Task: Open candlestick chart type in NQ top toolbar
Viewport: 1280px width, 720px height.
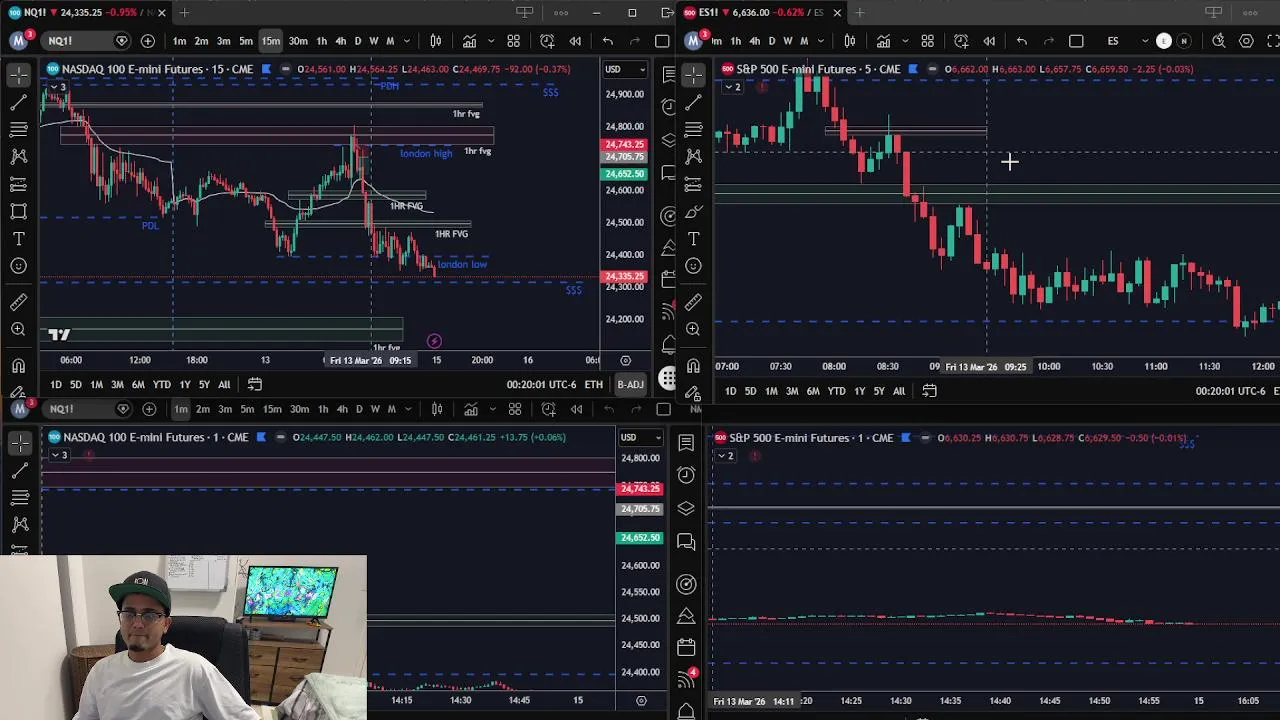Action: pos(436,41)
